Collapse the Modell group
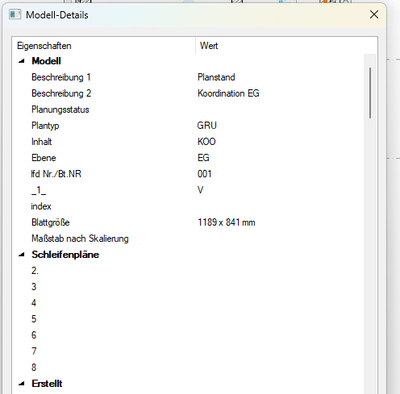 click(22, 61)
